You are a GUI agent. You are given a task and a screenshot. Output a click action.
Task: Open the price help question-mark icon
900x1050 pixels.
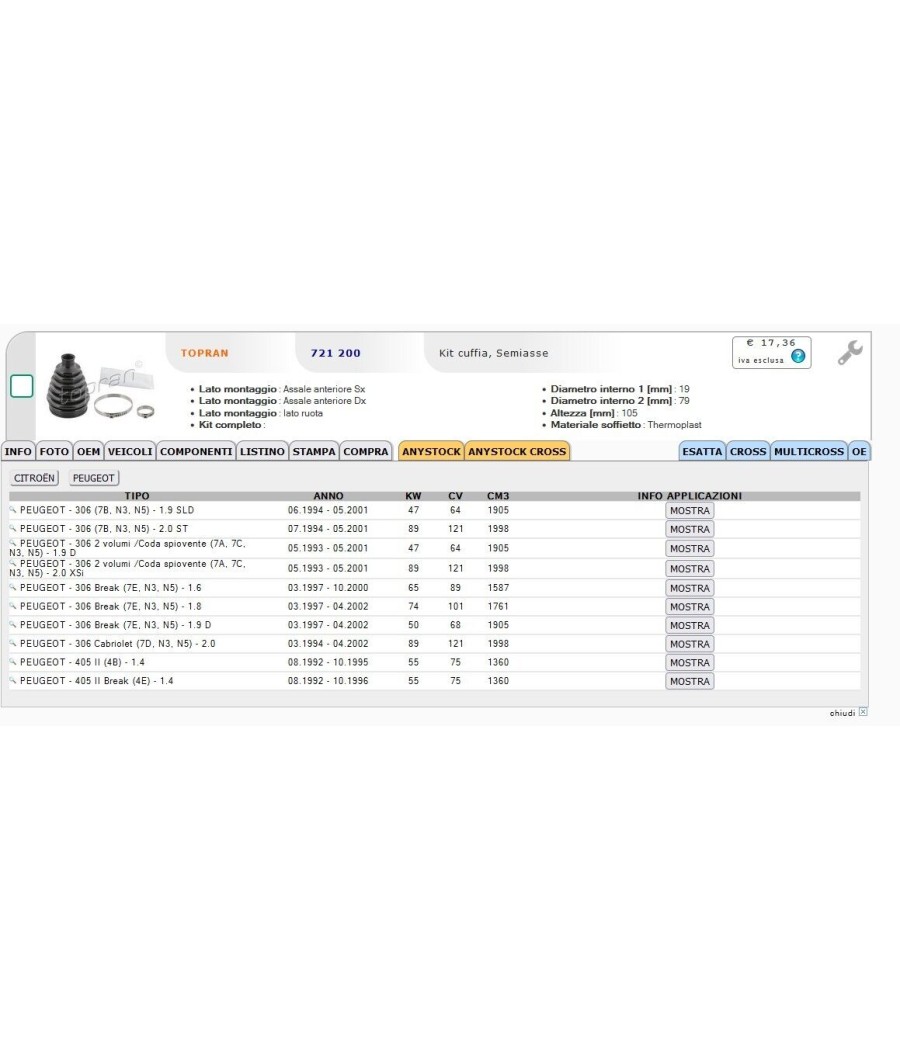click(798, 356)
